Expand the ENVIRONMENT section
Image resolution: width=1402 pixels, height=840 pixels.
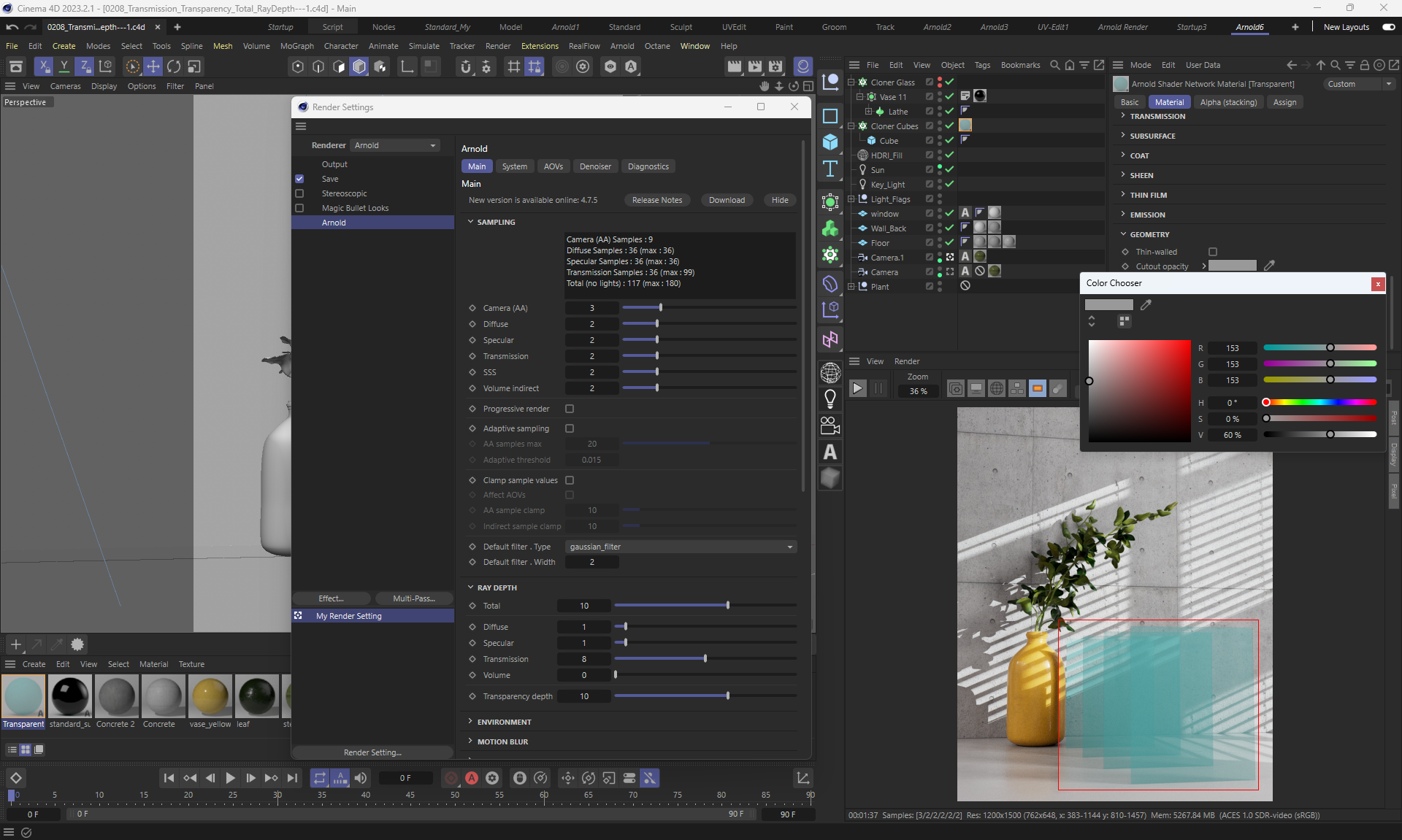point(504,722)
